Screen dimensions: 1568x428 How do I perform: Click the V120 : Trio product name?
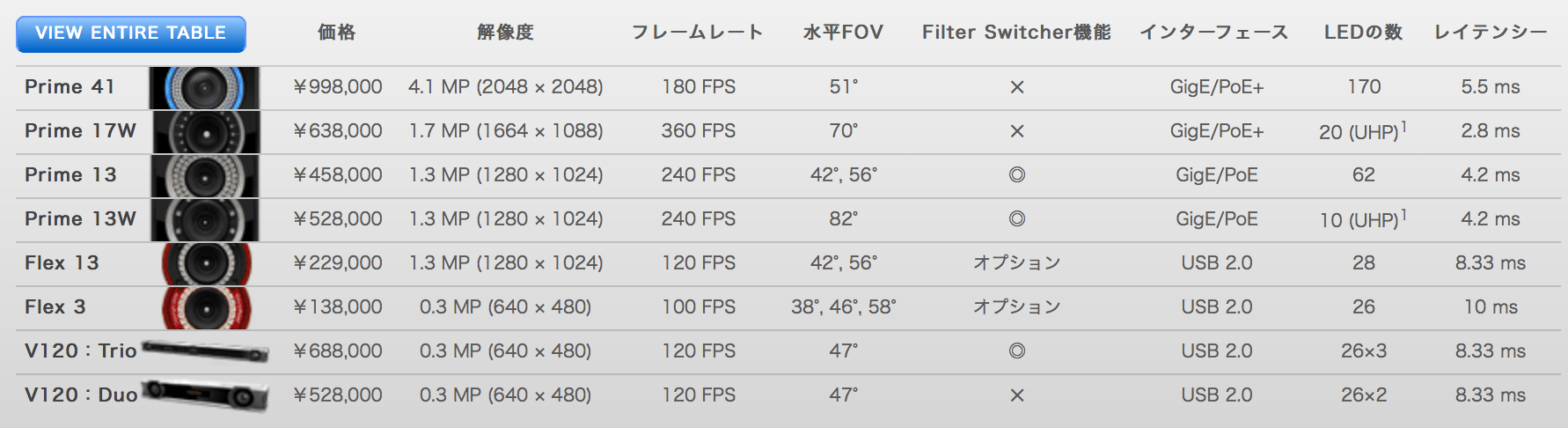(80, 351)
